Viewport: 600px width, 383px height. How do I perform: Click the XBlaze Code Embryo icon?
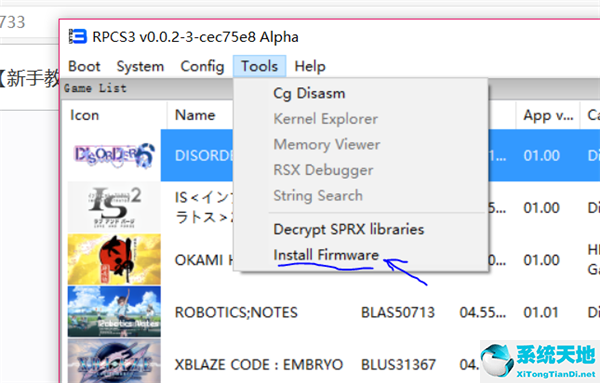click(x=114, y=362)
